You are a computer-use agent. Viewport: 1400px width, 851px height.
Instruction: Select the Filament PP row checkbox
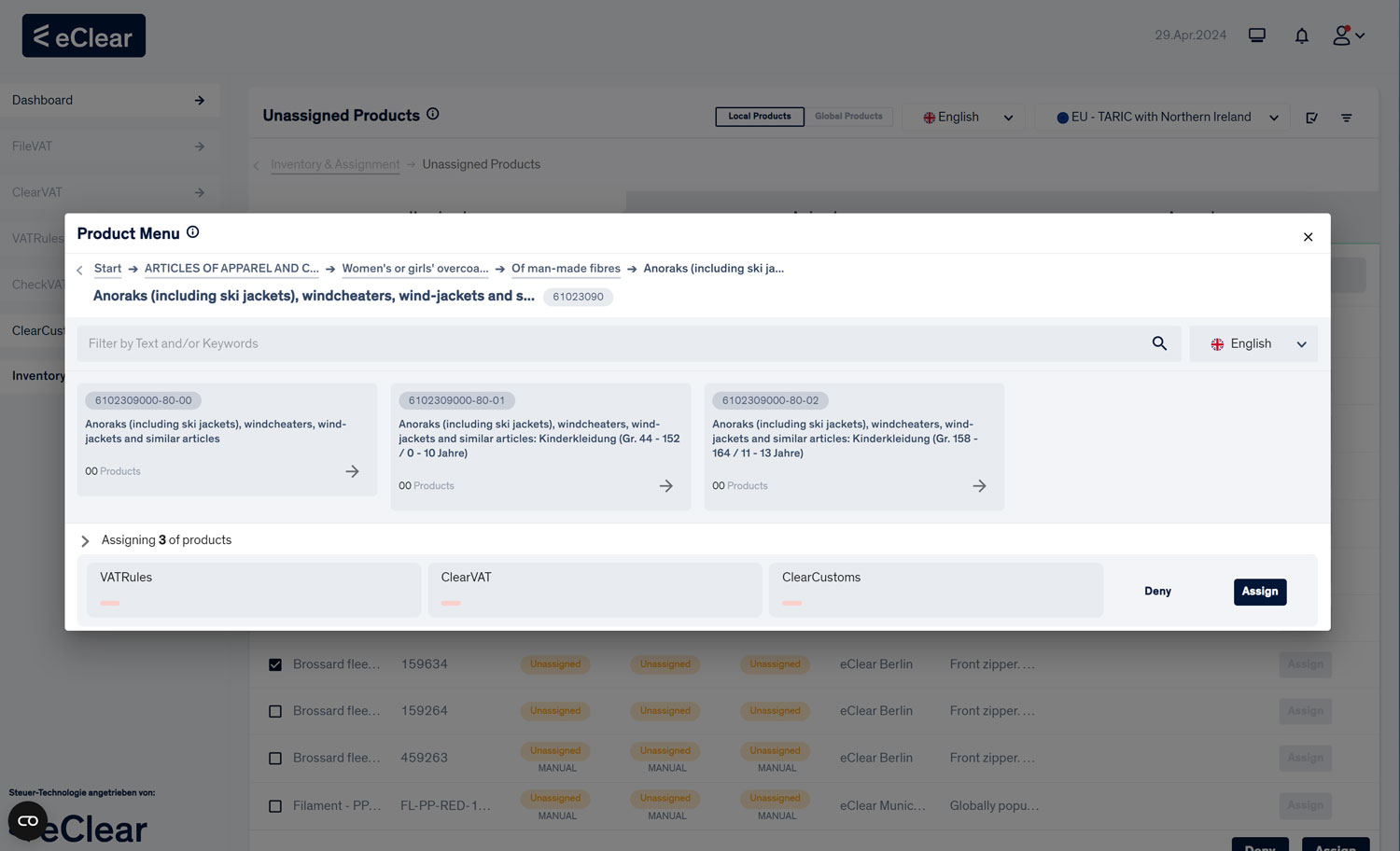point(275,806)
